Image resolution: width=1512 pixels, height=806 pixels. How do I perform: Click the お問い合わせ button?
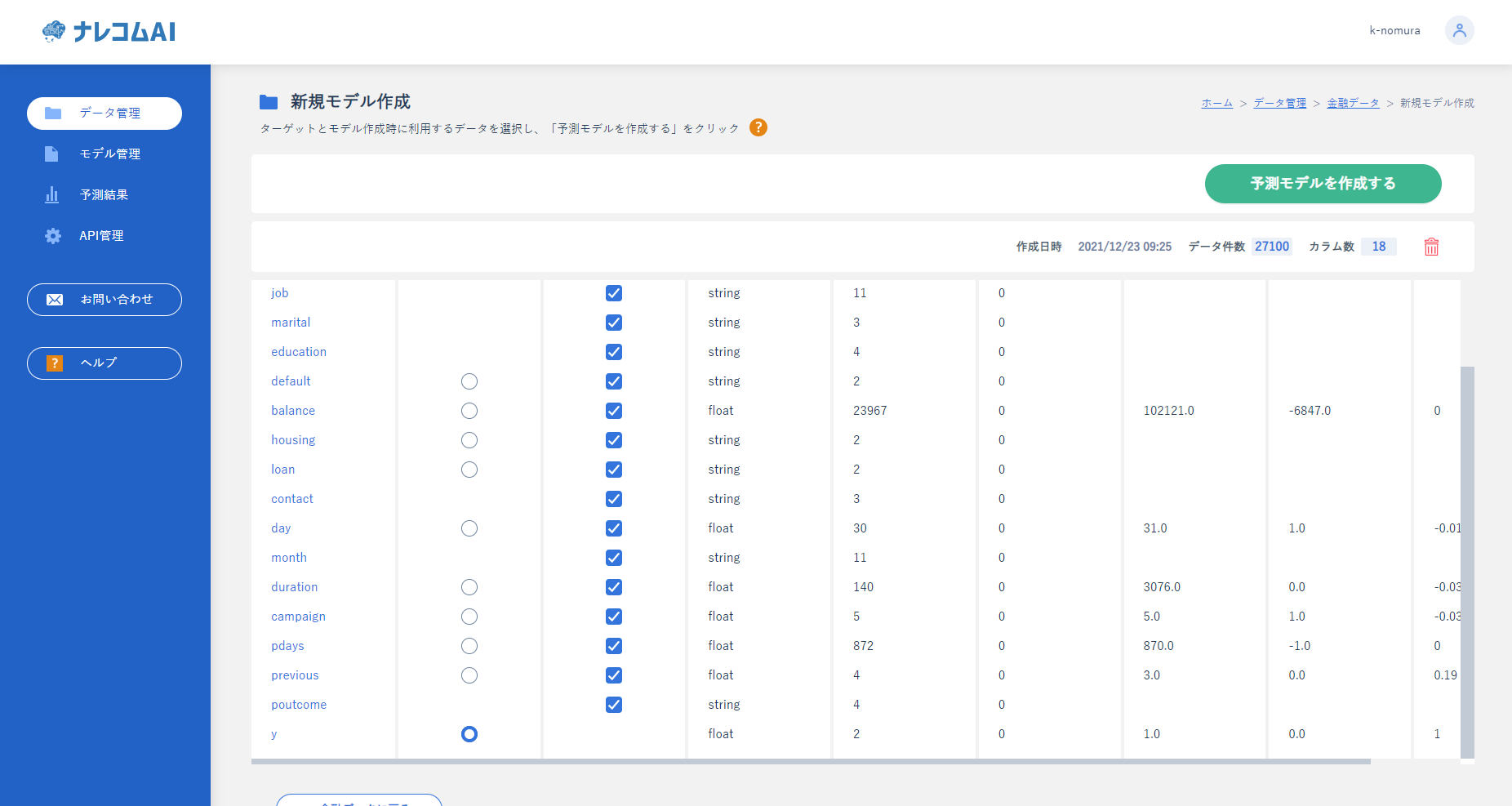pos(105,300)
